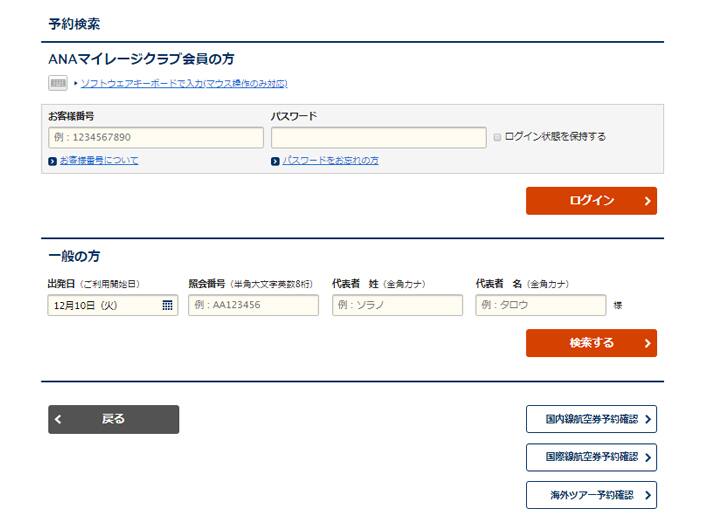706x527 pixels.
Task: Open the パスワードをお忘れの方 link
Action: pyautogui.click(x=330, y=161)
